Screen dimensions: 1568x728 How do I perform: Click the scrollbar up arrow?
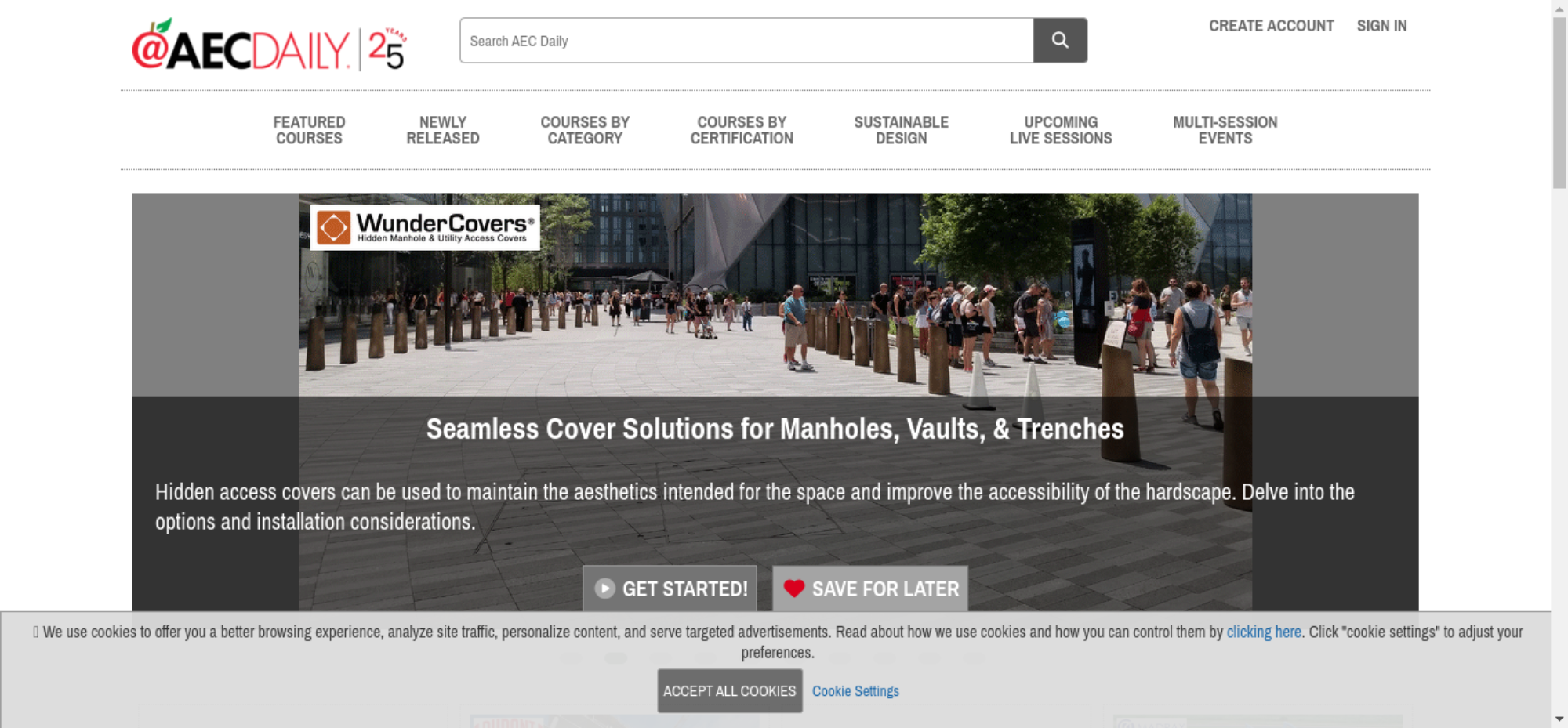(x=1559, y=8)
